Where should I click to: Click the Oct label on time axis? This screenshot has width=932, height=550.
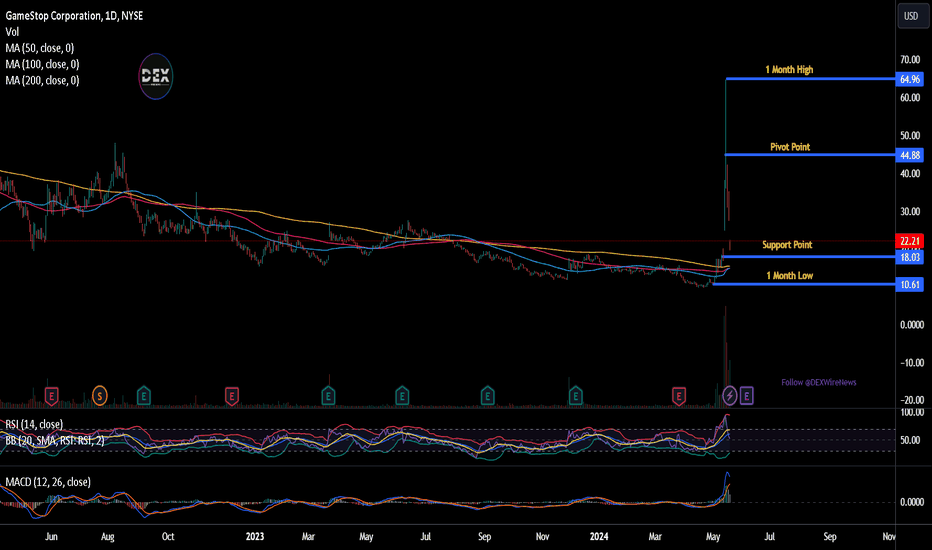pos(168,536)
